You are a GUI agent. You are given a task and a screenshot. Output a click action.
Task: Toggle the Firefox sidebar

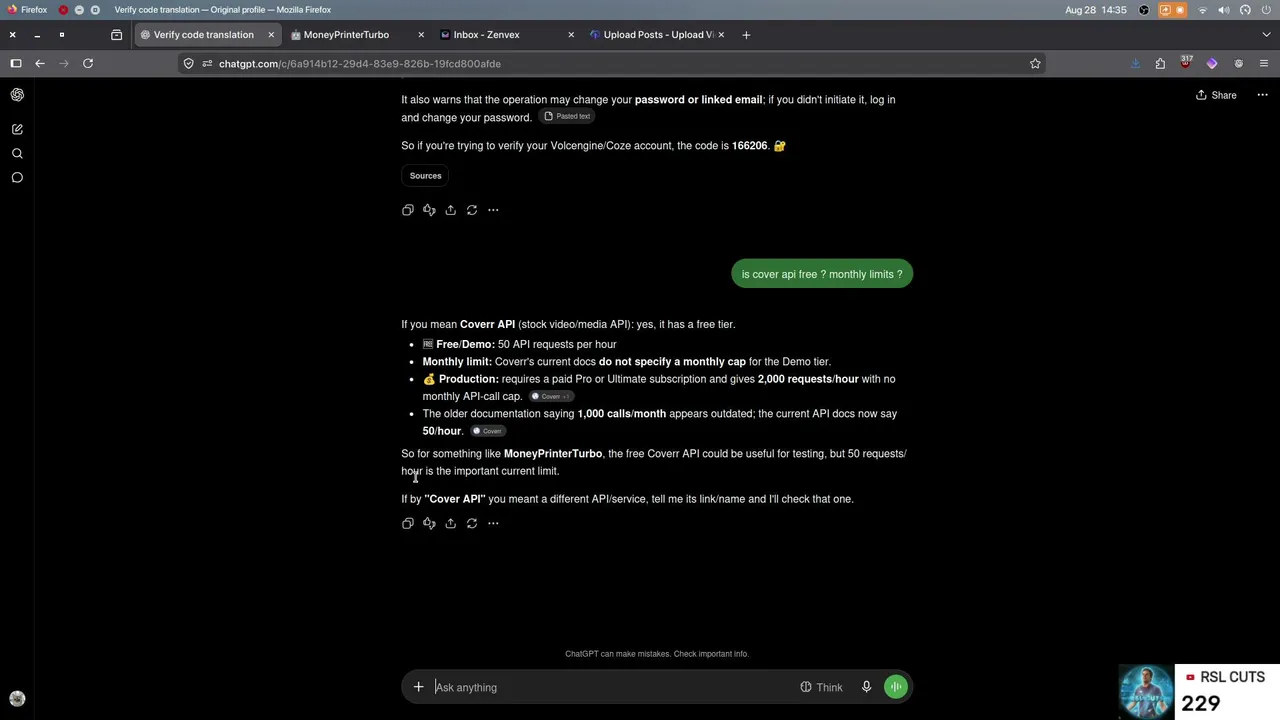[x=16, y=64]
